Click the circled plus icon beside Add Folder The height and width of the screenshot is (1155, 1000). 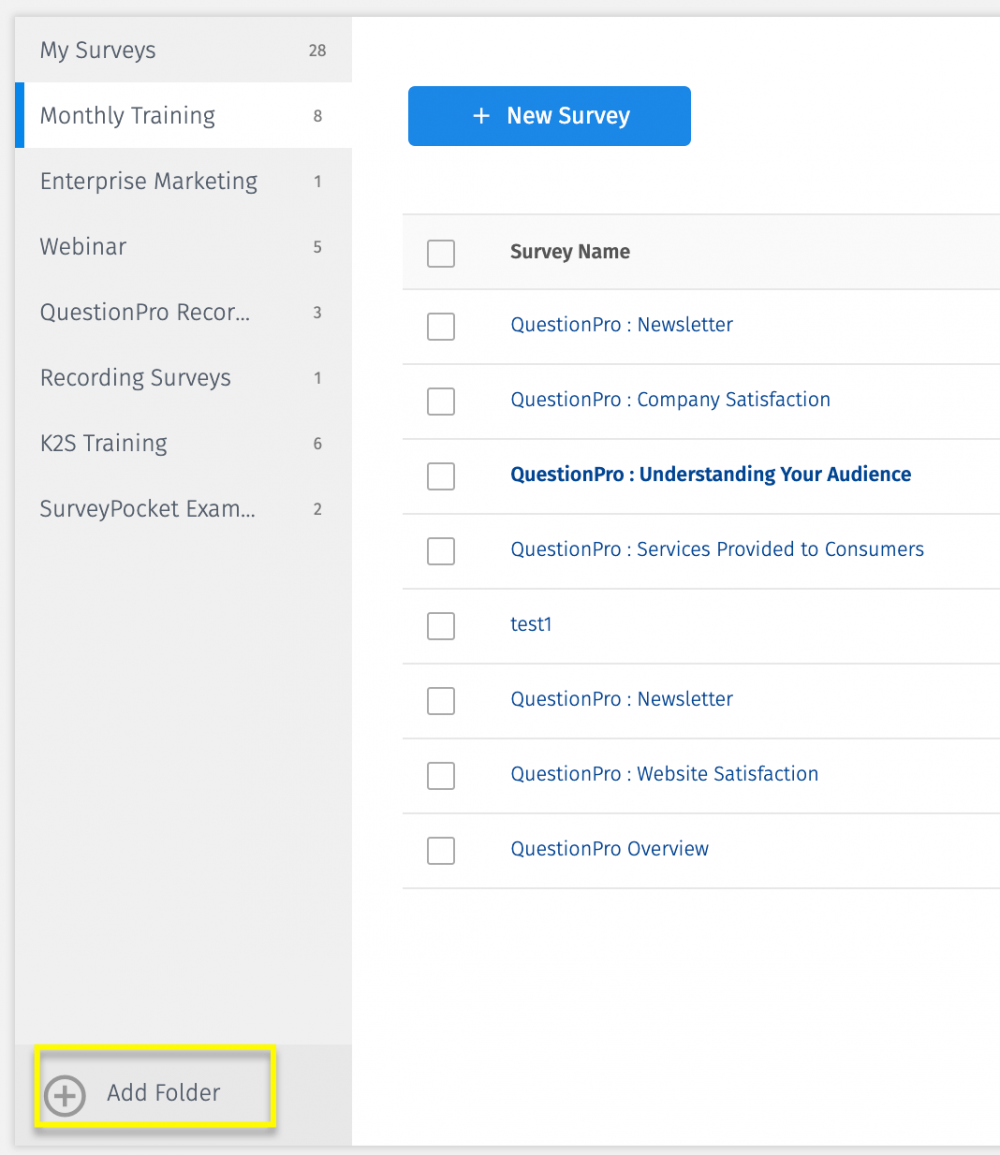tap(64, 1095)
